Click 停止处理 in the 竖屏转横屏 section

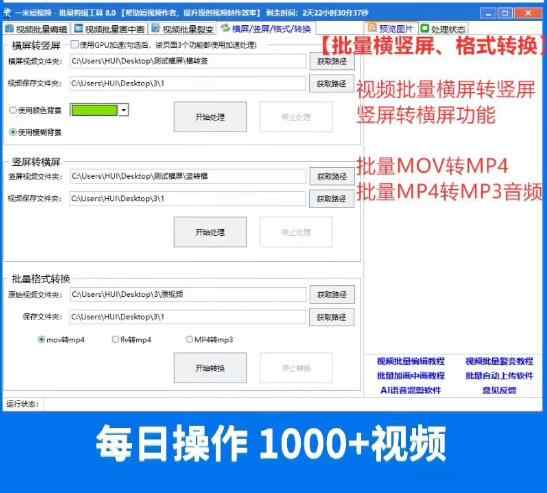point(296,232)
